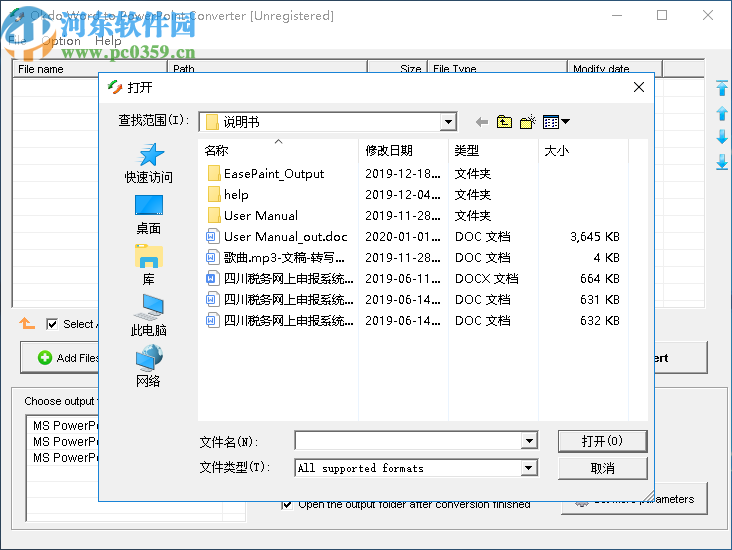732x550 pixels.
Task: Select the User Manual folder
Action: click(x=252, y=216)
